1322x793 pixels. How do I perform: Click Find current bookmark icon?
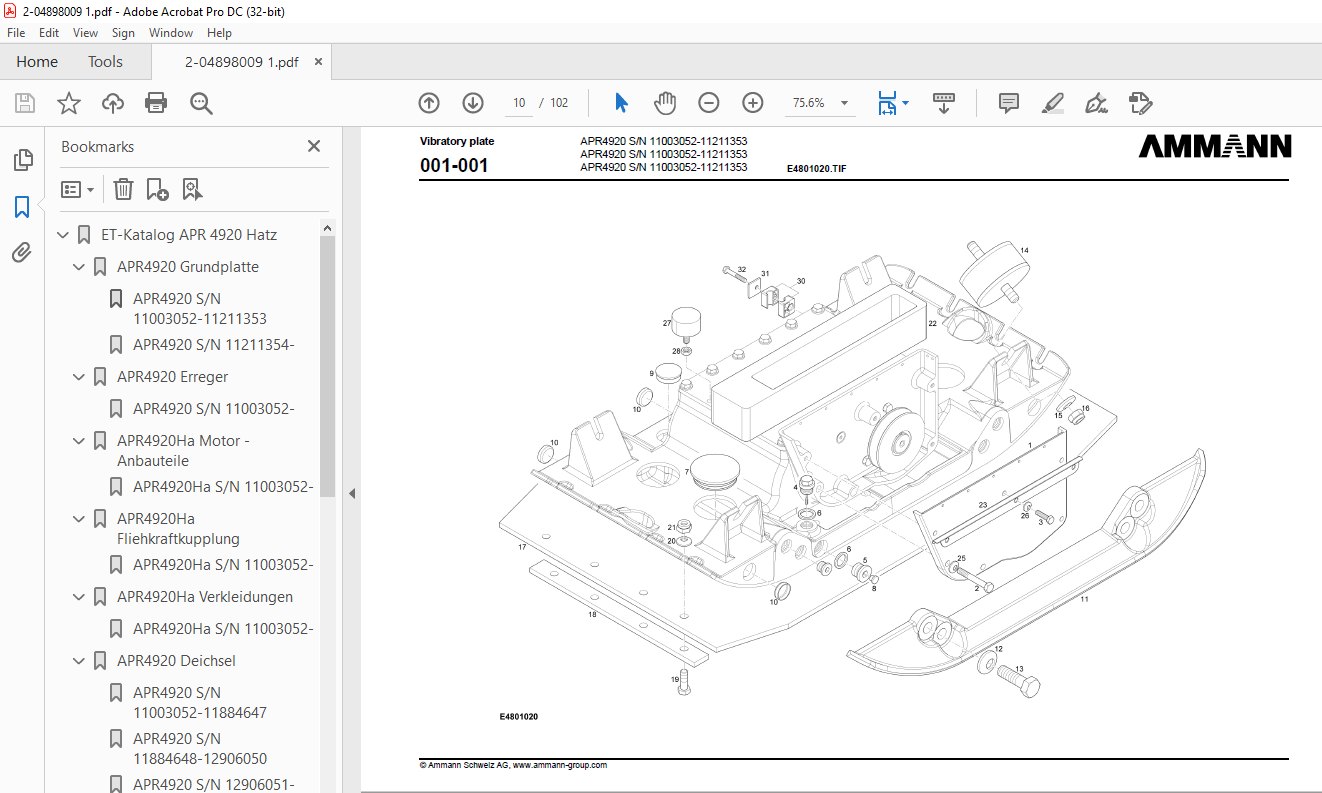(x=192, y=189)
